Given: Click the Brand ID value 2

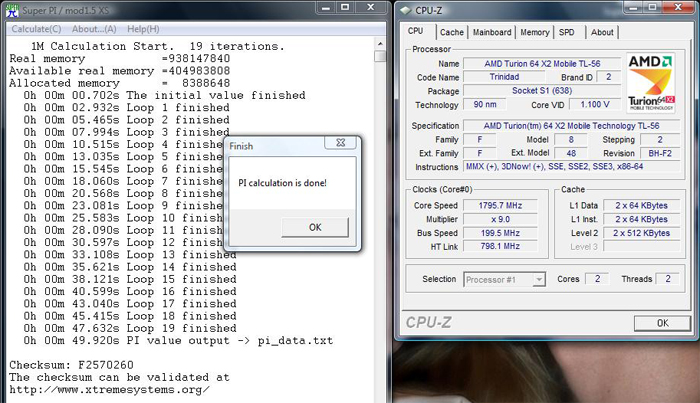Looking at the screenshot, I should (608, 77).
